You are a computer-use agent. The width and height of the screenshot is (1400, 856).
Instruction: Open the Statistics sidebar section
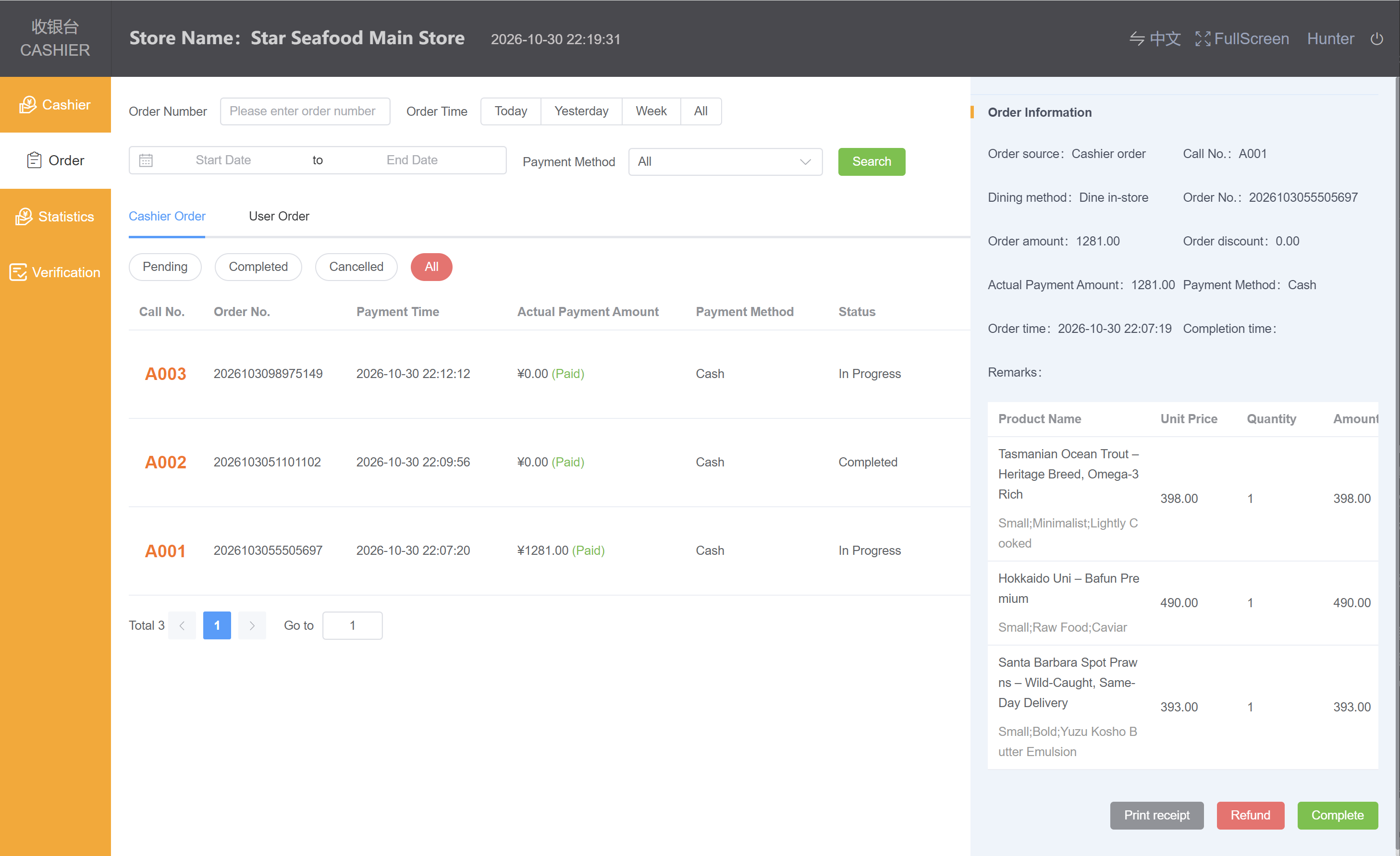point(55,217)
